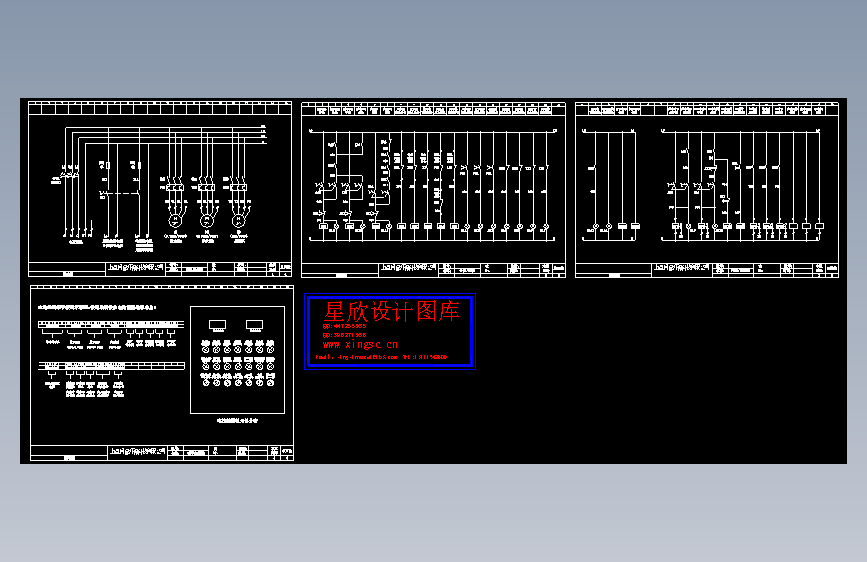Open the middle control circuit drawing sheet
The image size is (867, 562).
434,190
